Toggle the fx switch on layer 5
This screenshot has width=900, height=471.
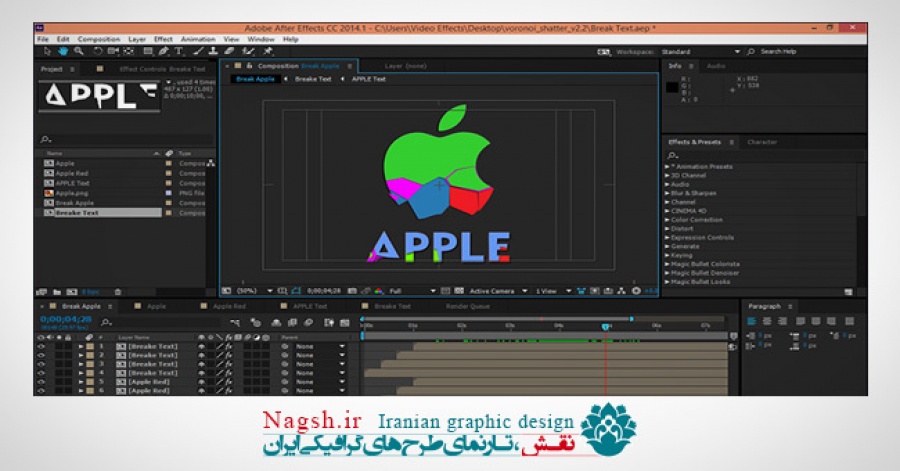tap(228, 382)
